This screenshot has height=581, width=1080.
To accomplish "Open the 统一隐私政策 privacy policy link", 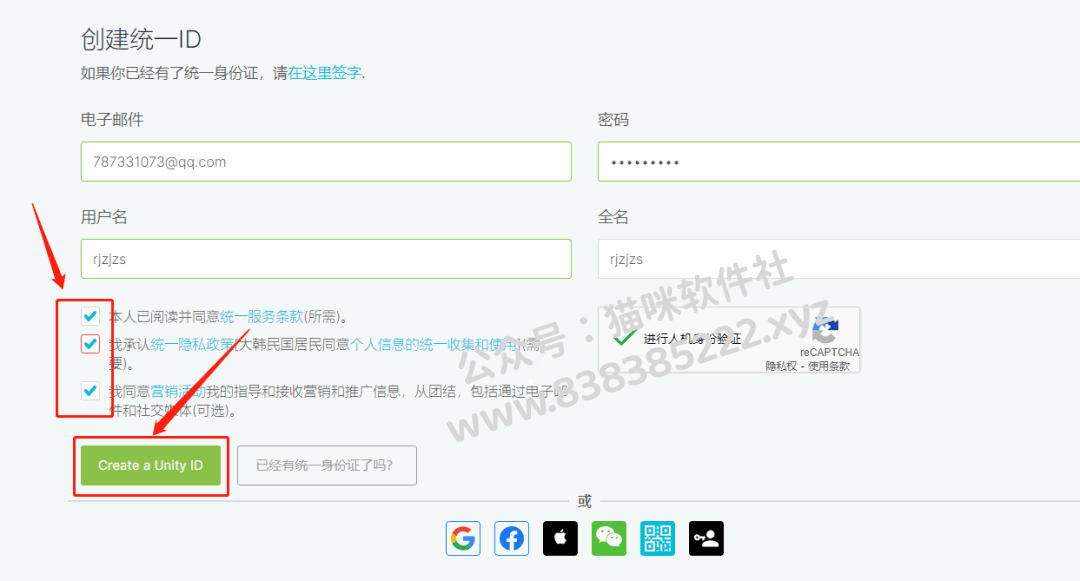I will 192,344.
